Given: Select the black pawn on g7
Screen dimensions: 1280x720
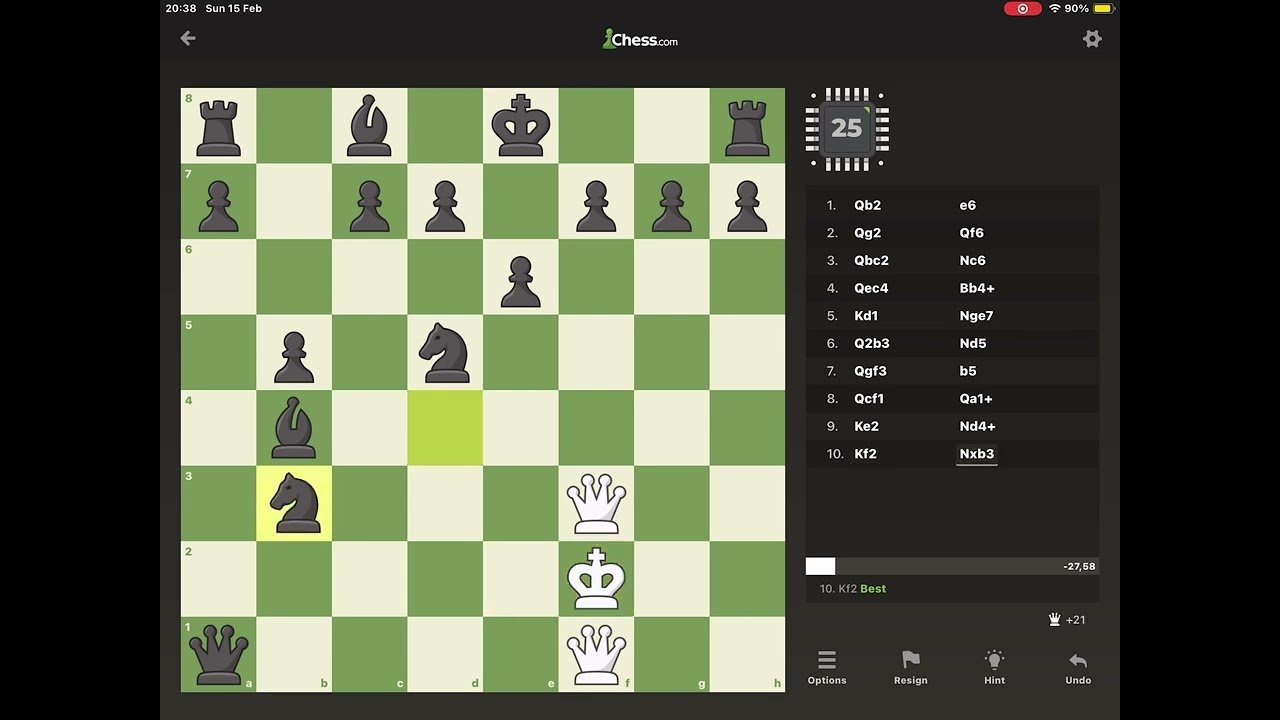Looking at the screenshot, I should [x=671, y=206].
